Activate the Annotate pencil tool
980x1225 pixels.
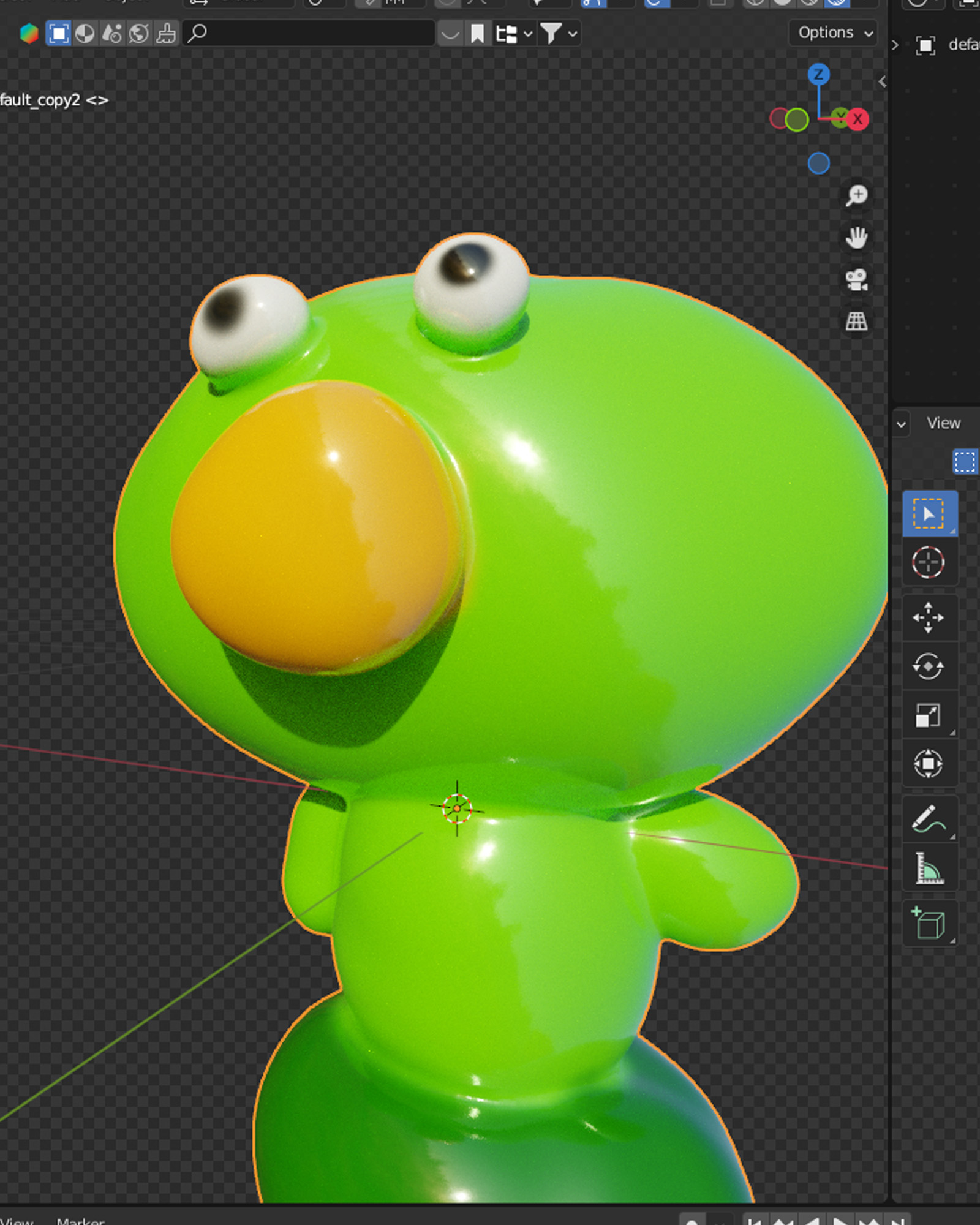pyautogui.click(x=929, y=820)
